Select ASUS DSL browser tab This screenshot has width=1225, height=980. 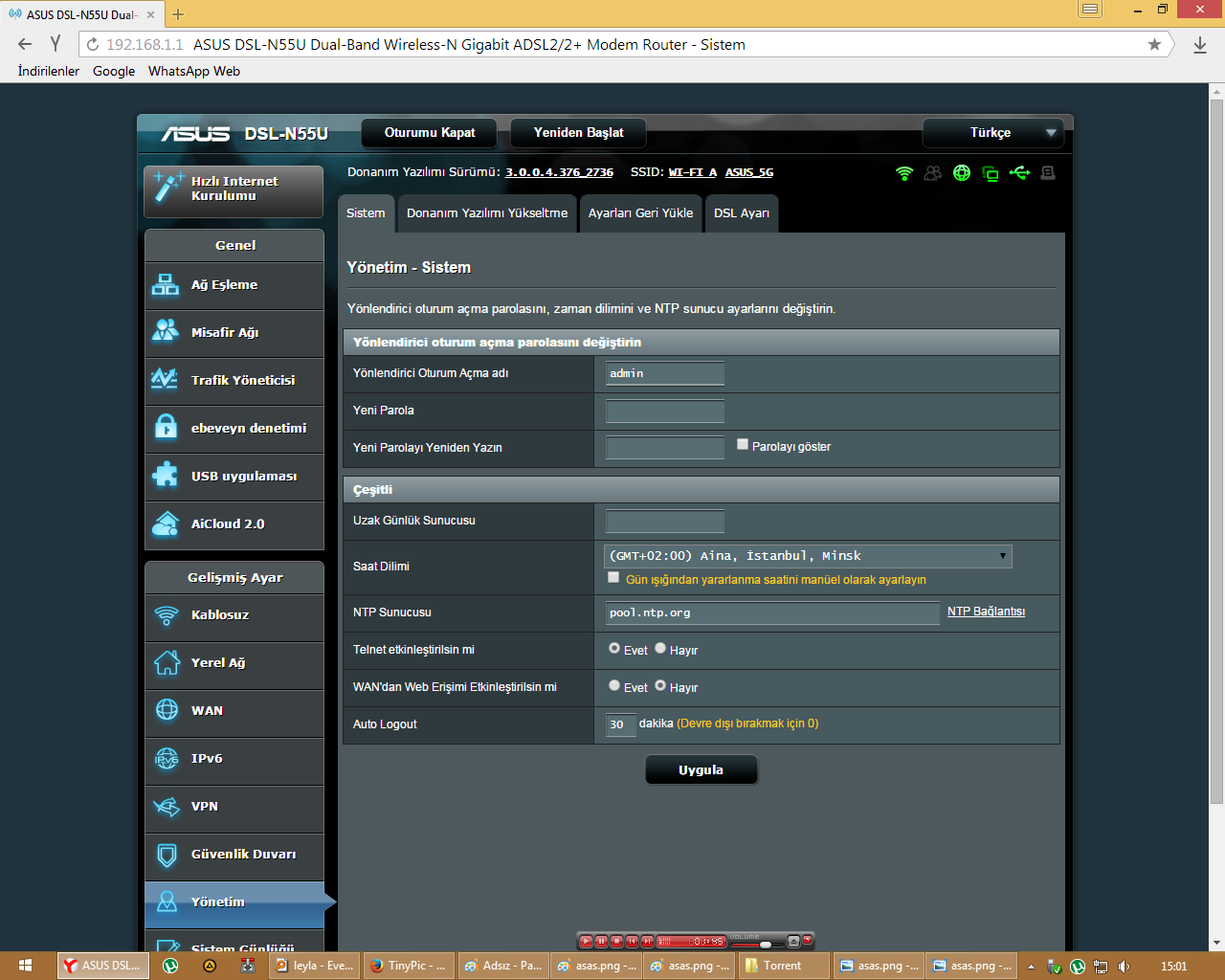pyautogui.click(x=81, y=14)
